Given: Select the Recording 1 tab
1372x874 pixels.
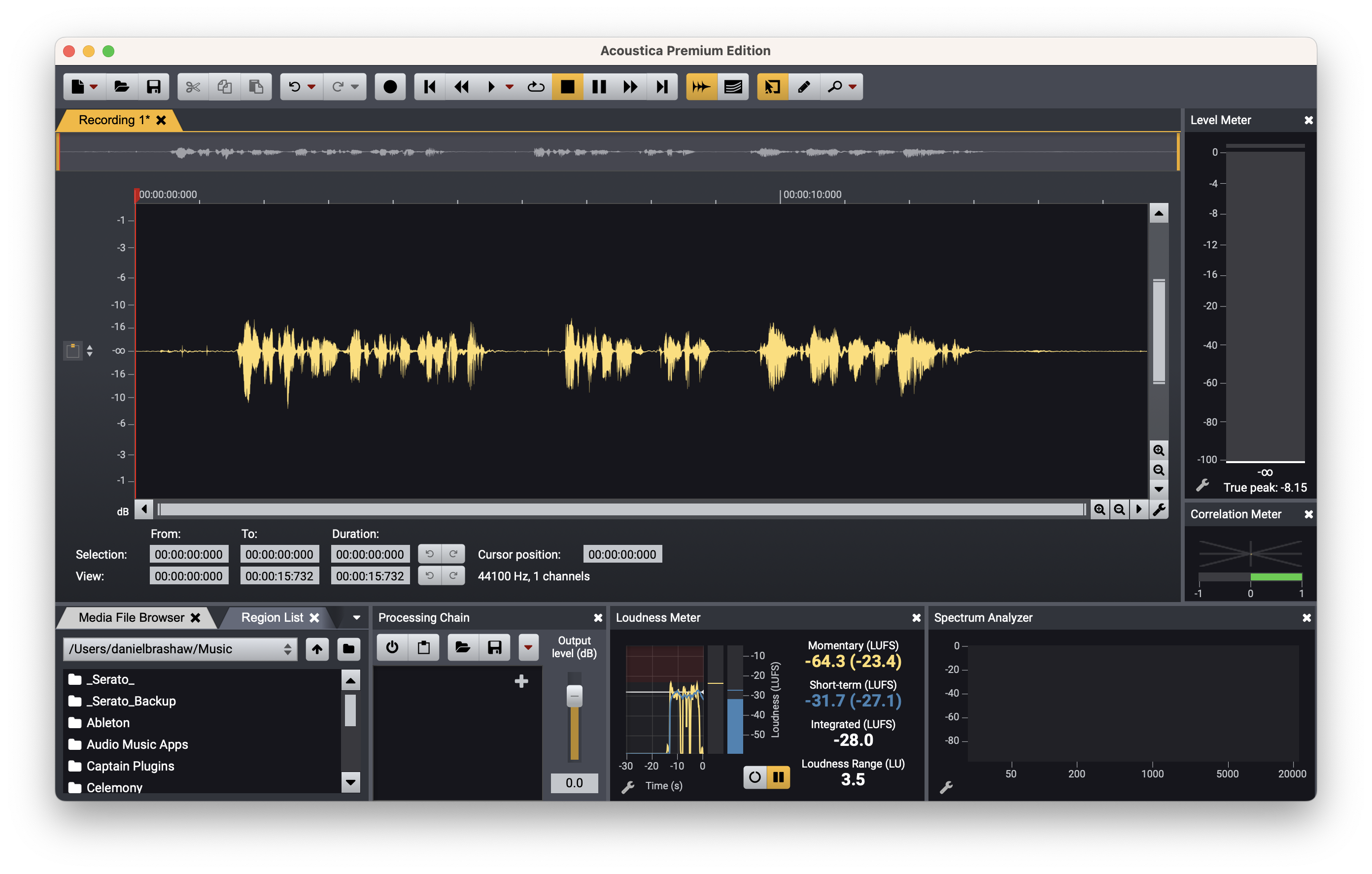Looking at the screenshot, I should pos(113,120).
